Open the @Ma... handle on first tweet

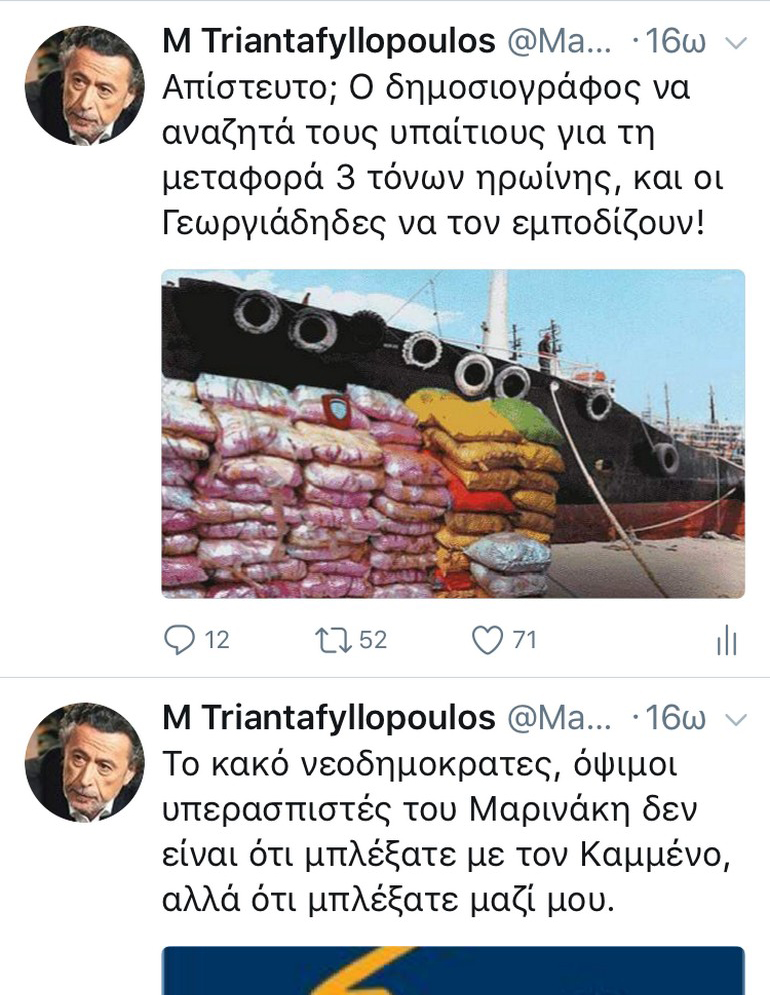click(x=559, y=43)
